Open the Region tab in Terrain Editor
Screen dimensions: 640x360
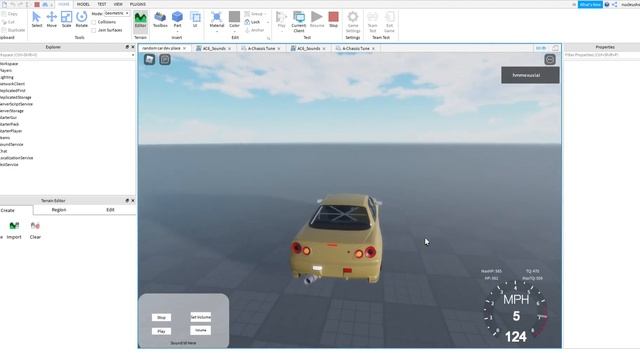59,210
